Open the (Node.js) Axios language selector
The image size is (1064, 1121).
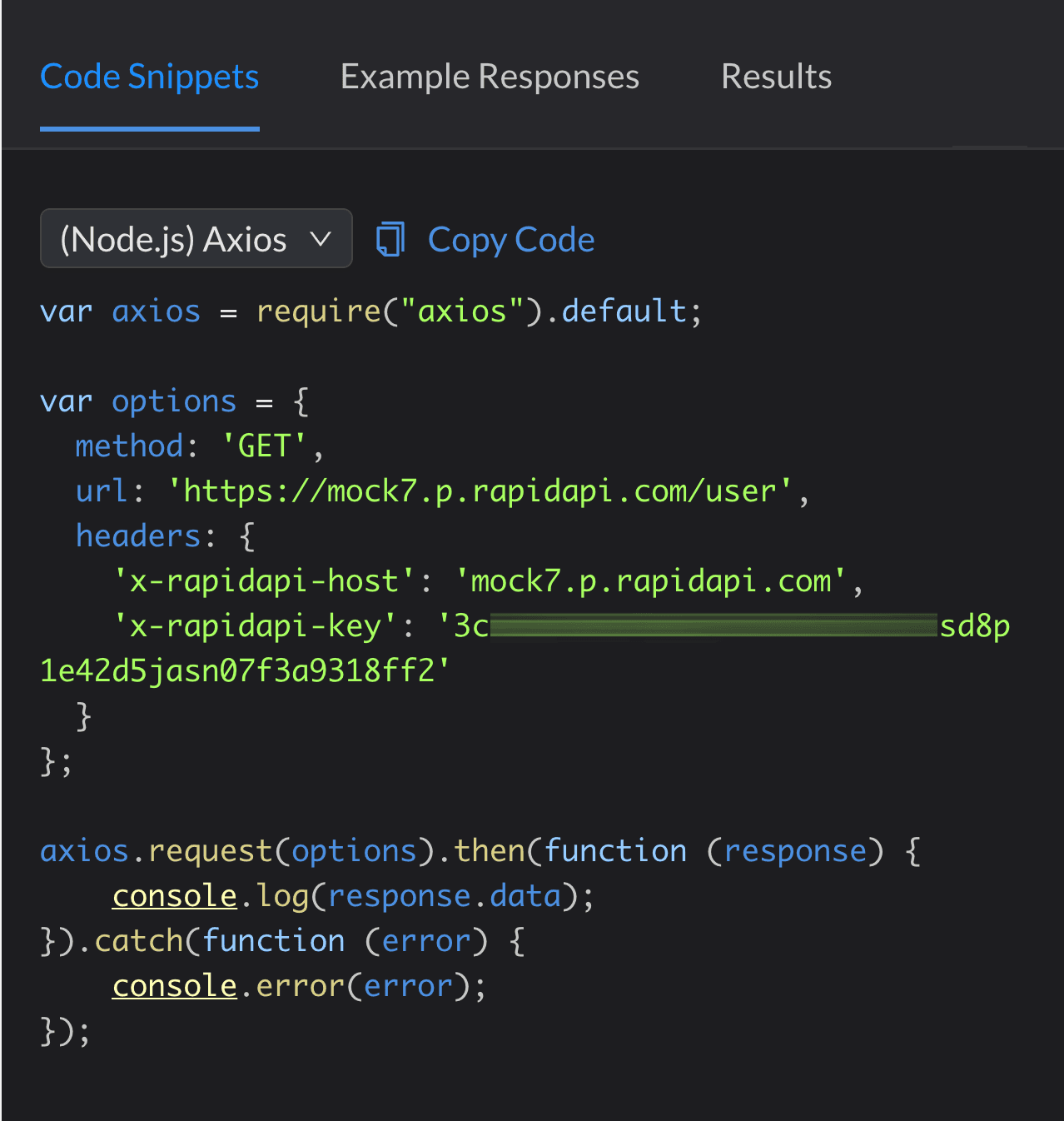point(196,238)
